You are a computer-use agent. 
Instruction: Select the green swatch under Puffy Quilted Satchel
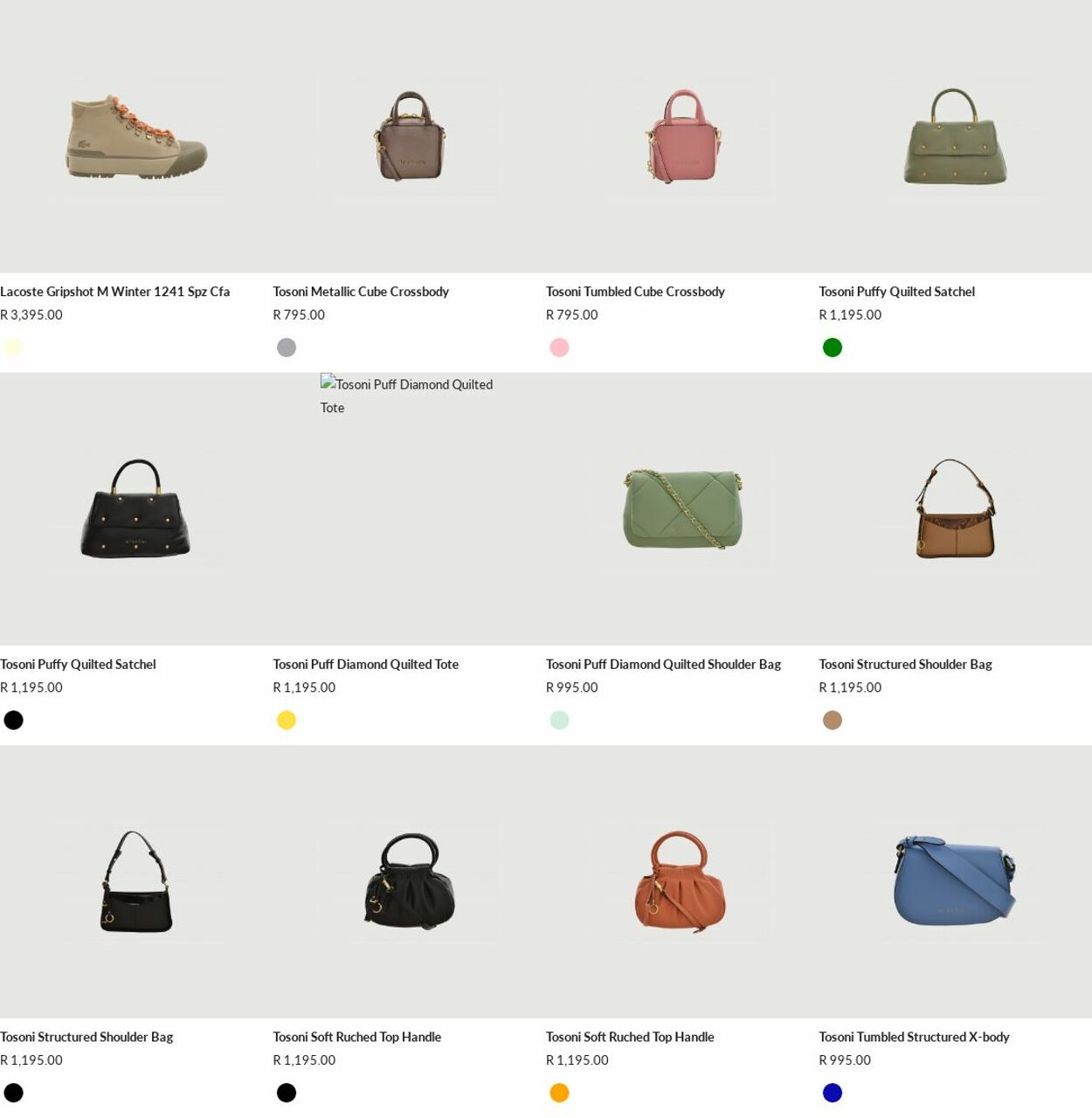(x=833, y=348)
